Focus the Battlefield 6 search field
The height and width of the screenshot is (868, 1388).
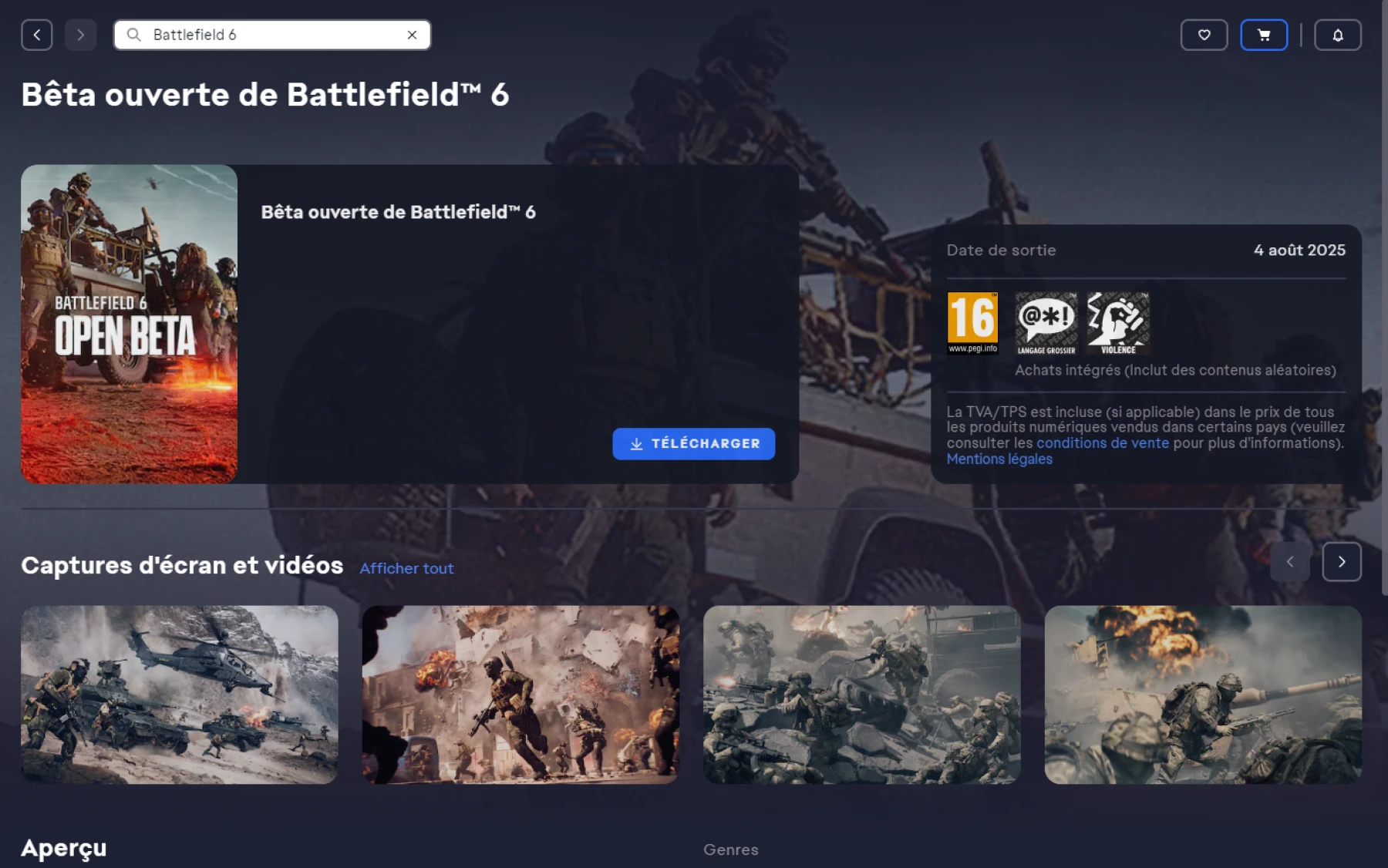[272, 35]
